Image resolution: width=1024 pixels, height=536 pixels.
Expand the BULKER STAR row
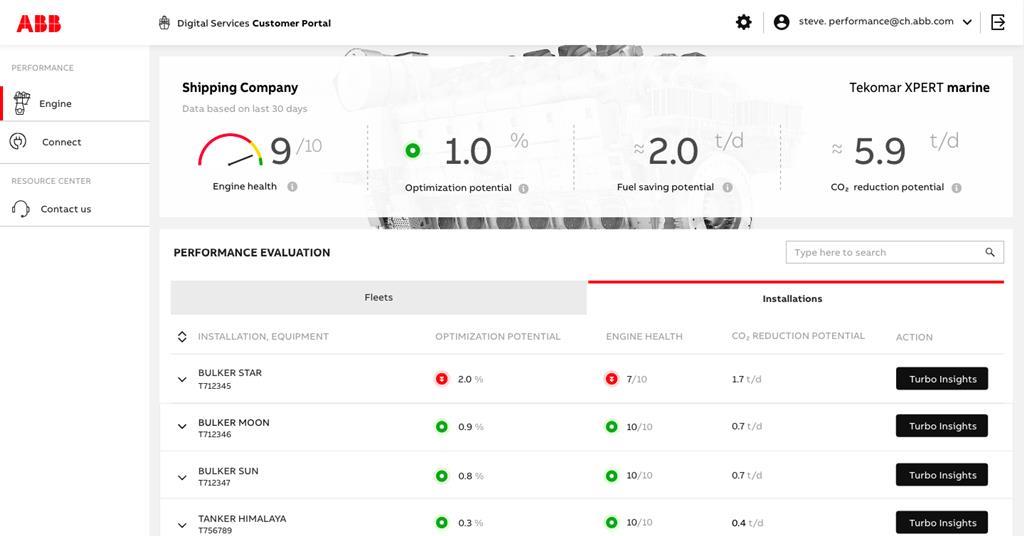[182, 379]
